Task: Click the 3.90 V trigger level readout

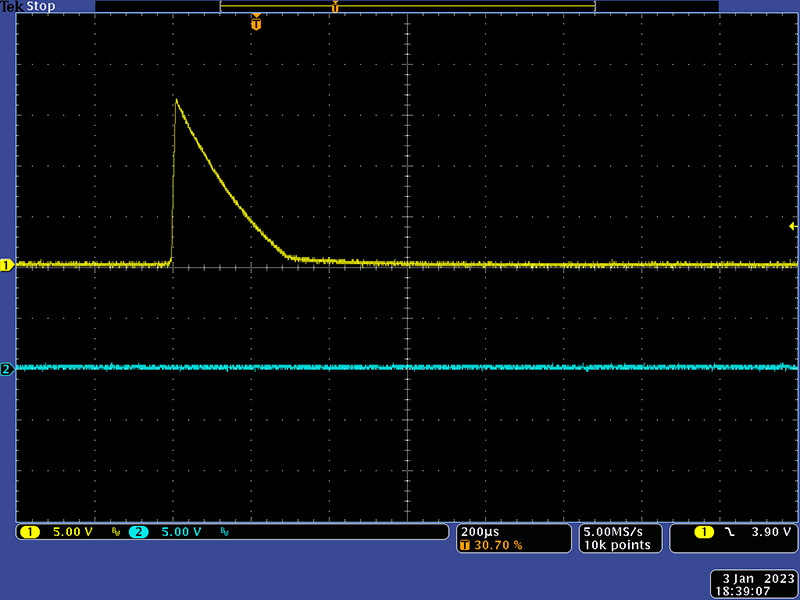Action: click(x=770, y=532)
